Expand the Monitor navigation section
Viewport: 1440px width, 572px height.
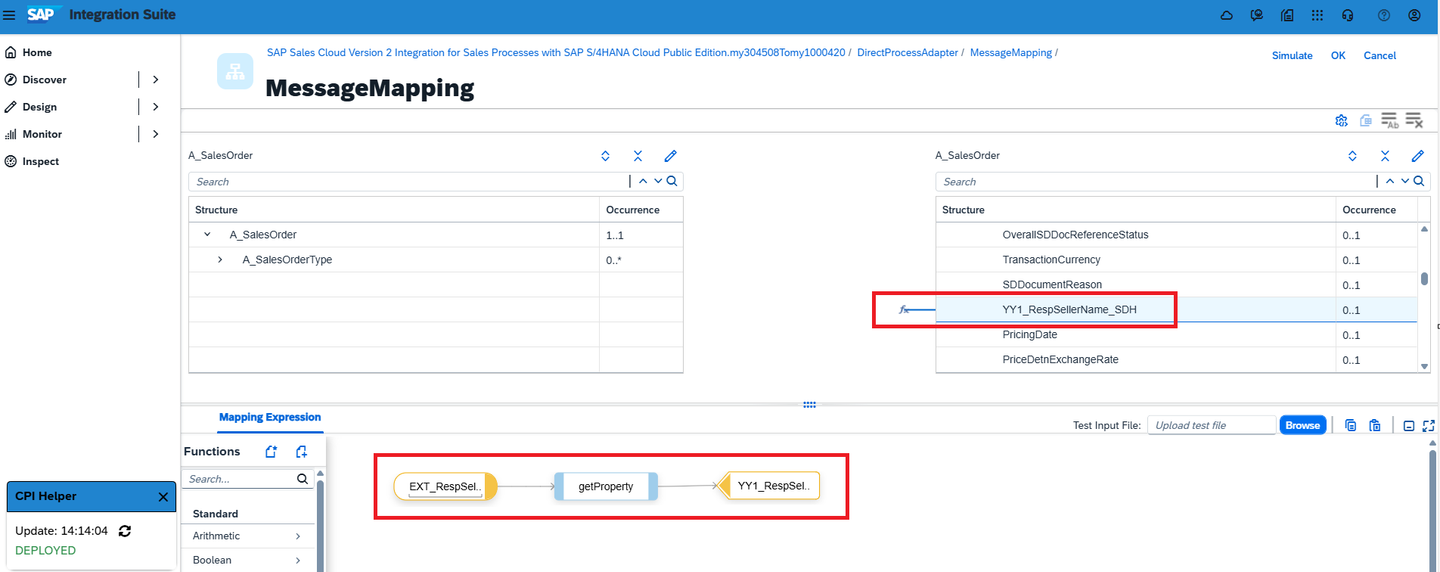point(155,134)
